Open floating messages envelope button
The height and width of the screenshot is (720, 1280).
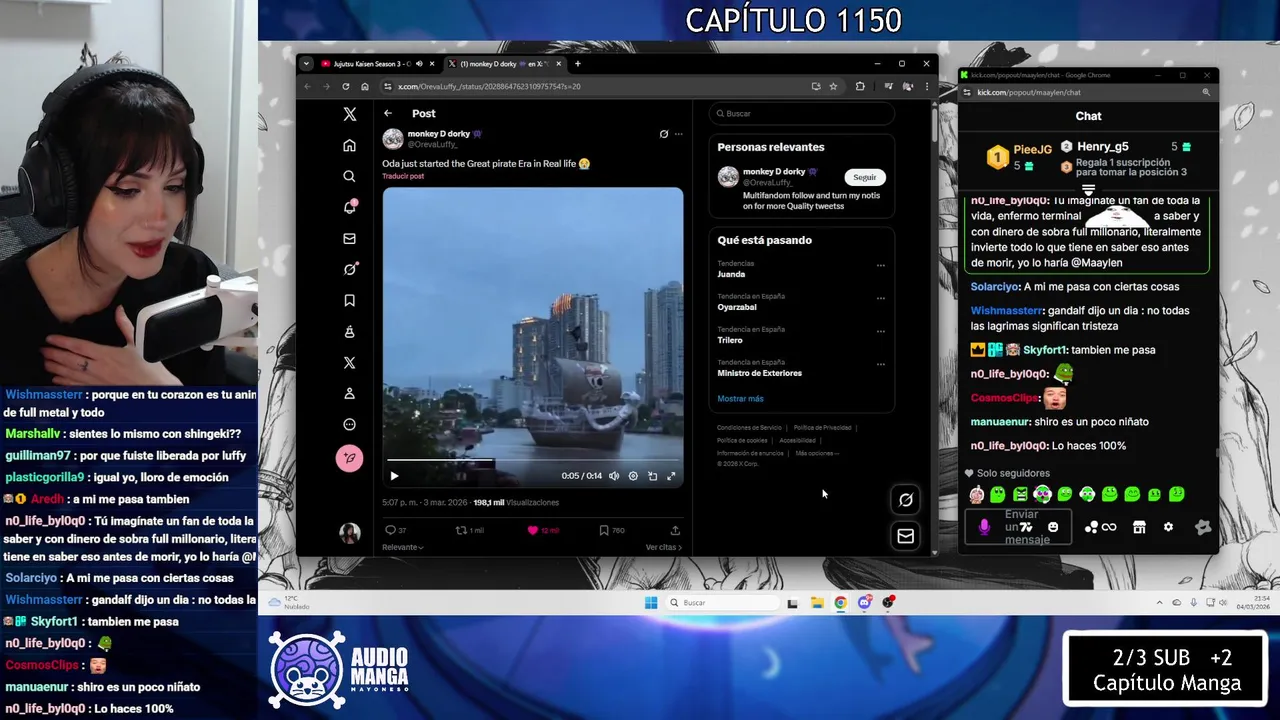click(905, 536)
